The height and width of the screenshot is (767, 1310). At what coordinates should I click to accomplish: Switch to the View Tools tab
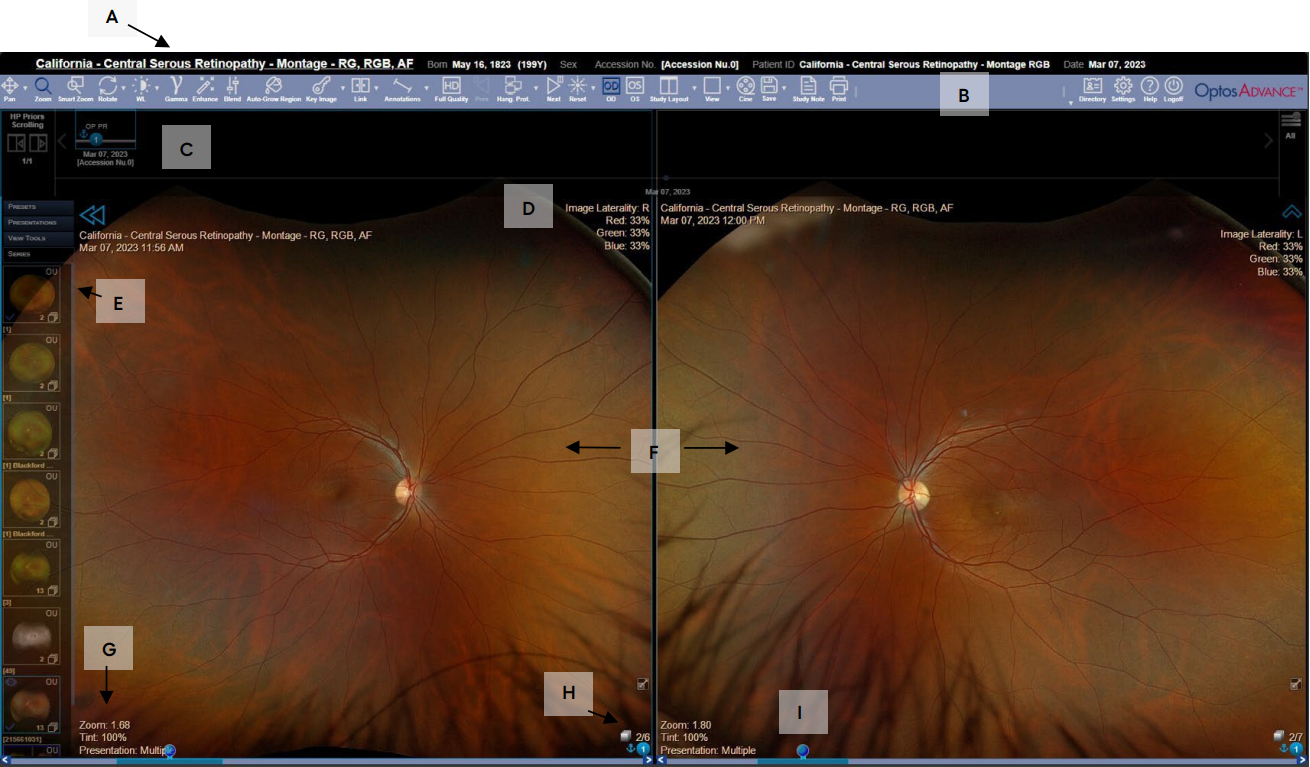point(37,238)
